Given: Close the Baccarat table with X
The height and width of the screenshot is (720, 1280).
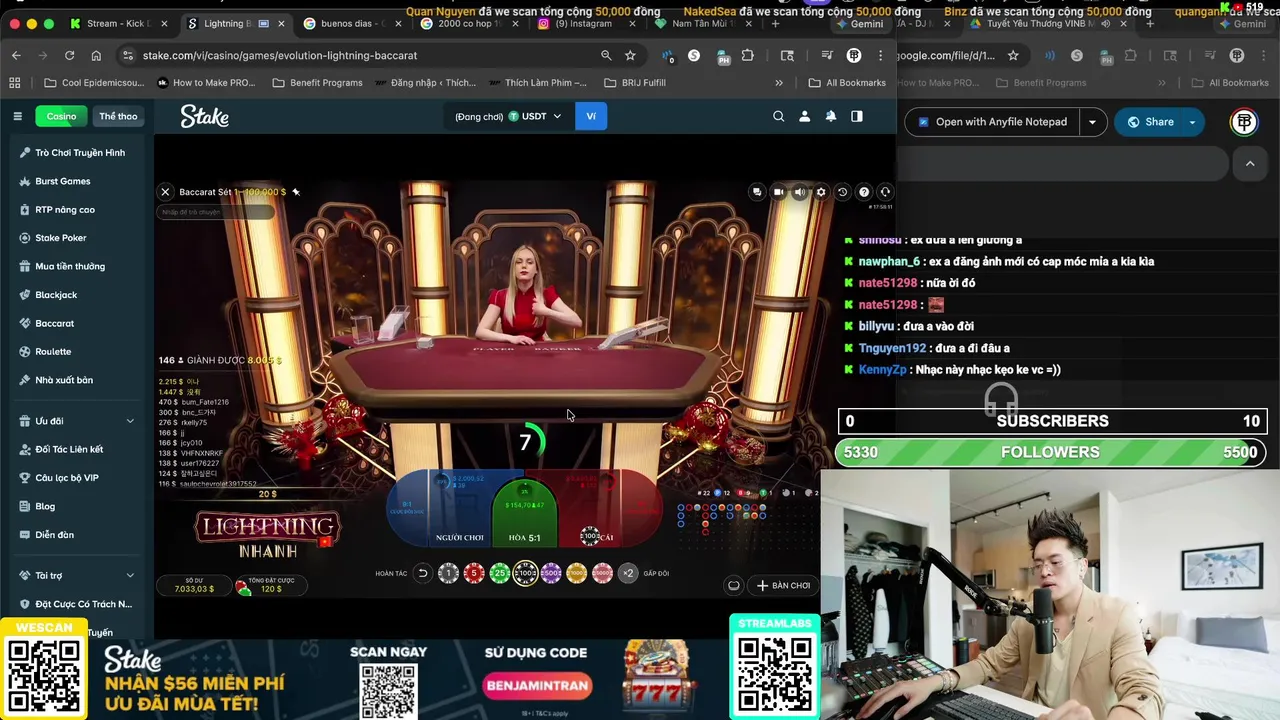Looking at the screenshot, I should (x=165, y=192).
